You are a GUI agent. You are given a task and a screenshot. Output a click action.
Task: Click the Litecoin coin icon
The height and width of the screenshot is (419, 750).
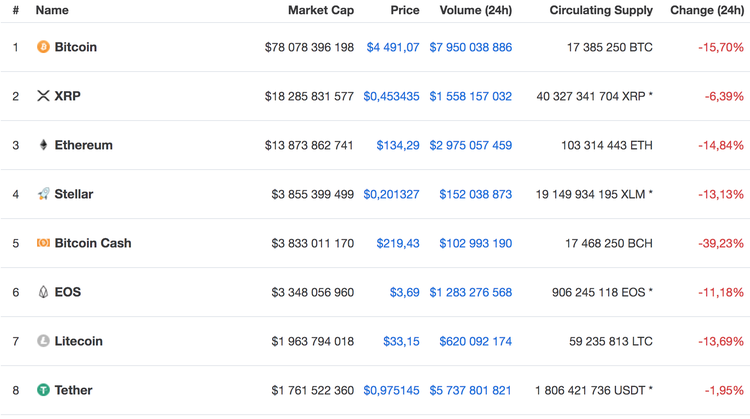pyautogui.click(x=43, y=341)
